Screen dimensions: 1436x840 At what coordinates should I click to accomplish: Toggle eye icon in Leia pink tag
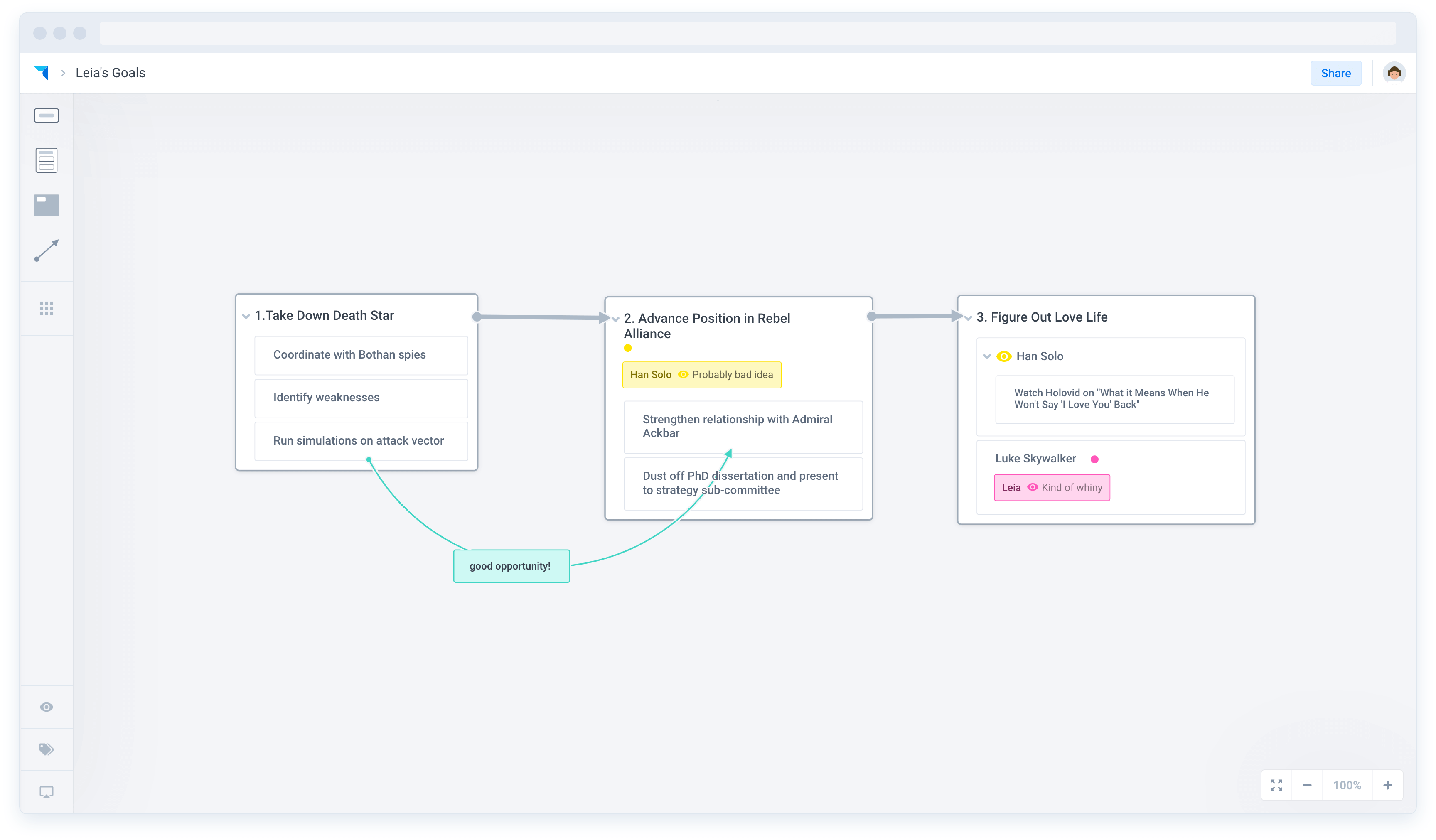pyautogui.click(x=1032, y=487)
